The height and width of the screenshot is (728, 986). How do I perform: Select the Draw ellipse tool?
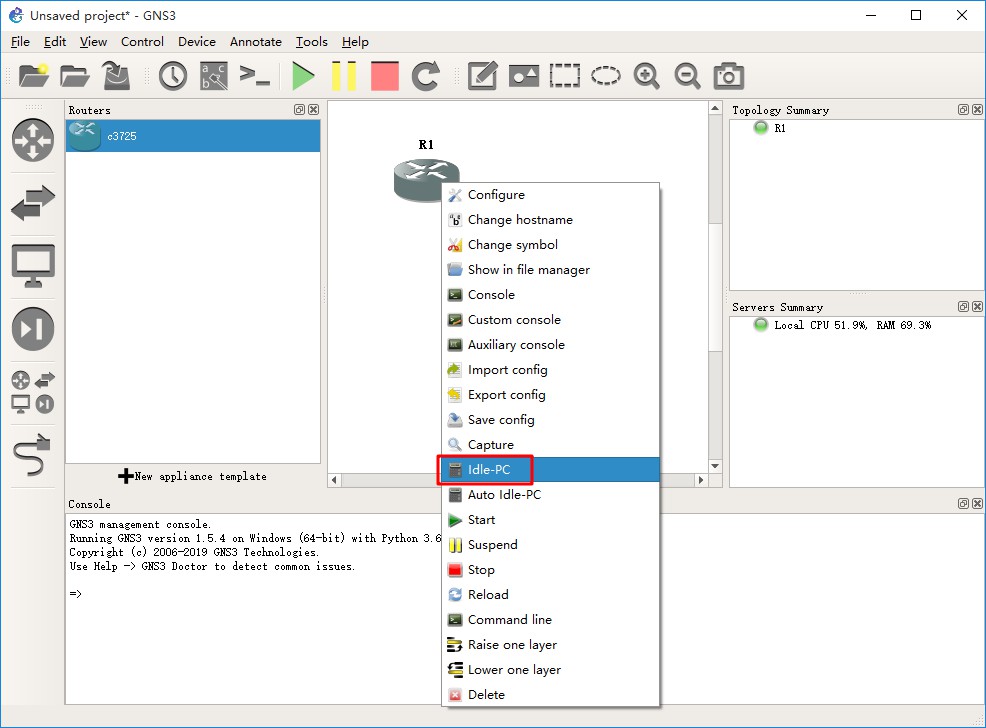tap(606, 76)
